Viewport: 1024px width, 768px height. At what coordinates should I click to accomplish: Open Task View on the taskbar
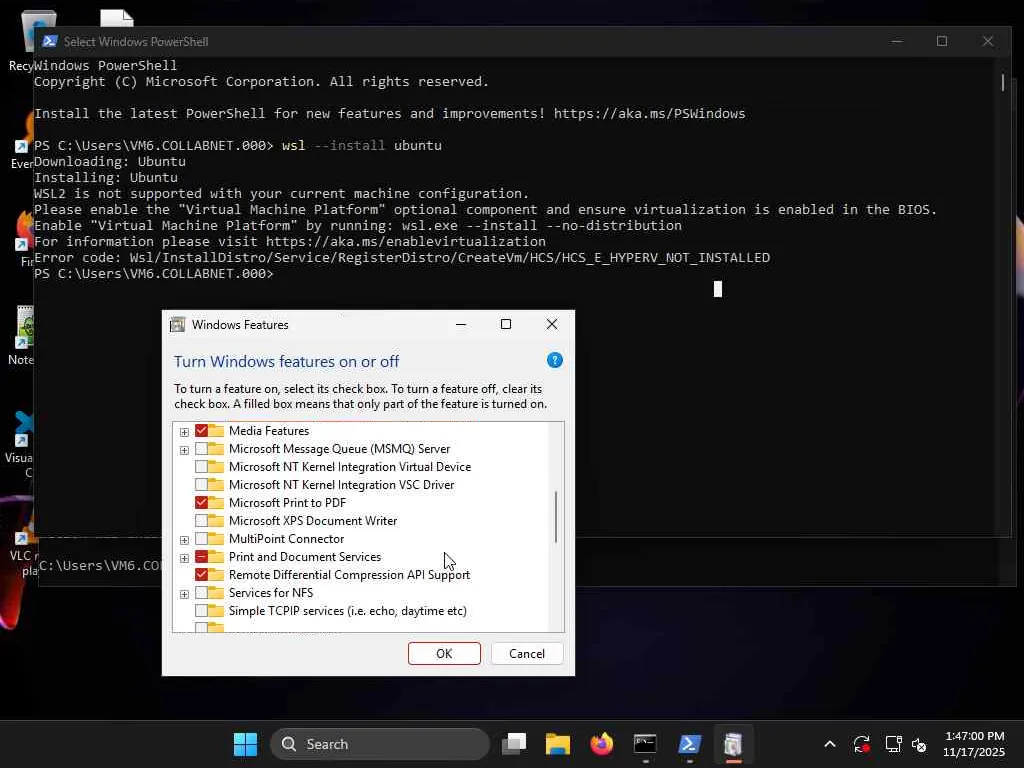[514, 744]
